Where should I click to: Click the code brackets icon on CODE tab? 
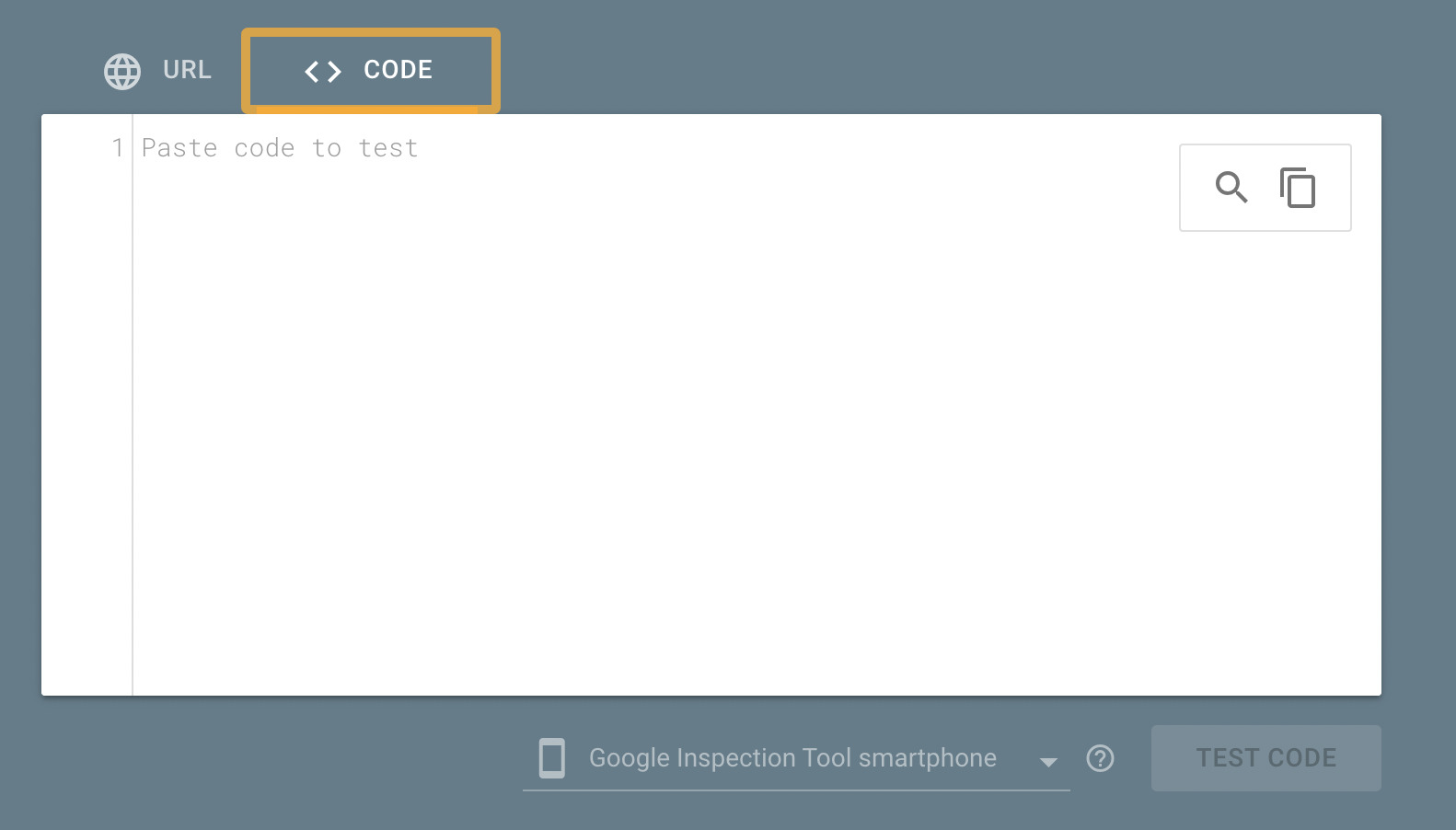[x=322, y=71]
